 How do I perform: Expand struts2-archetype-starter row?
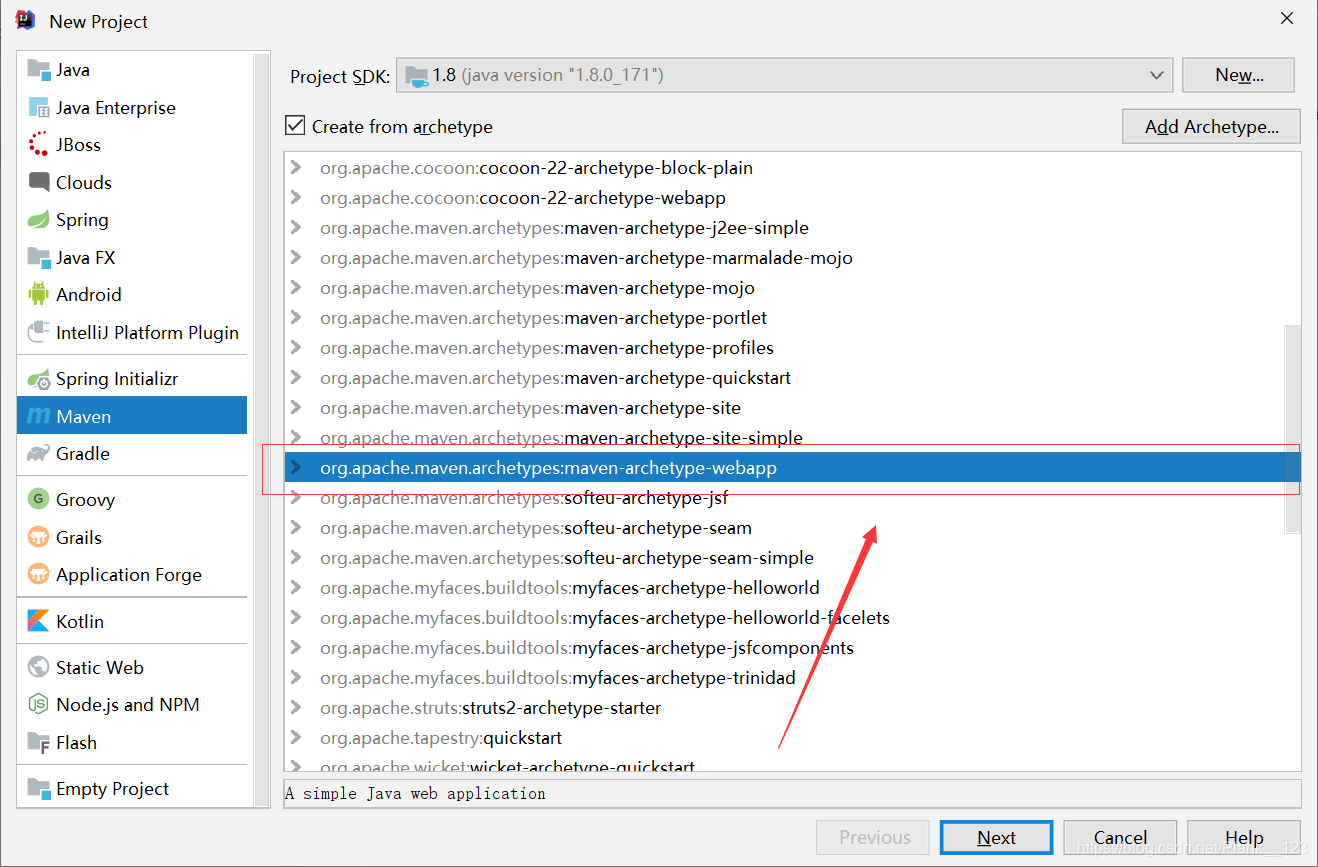295,708
